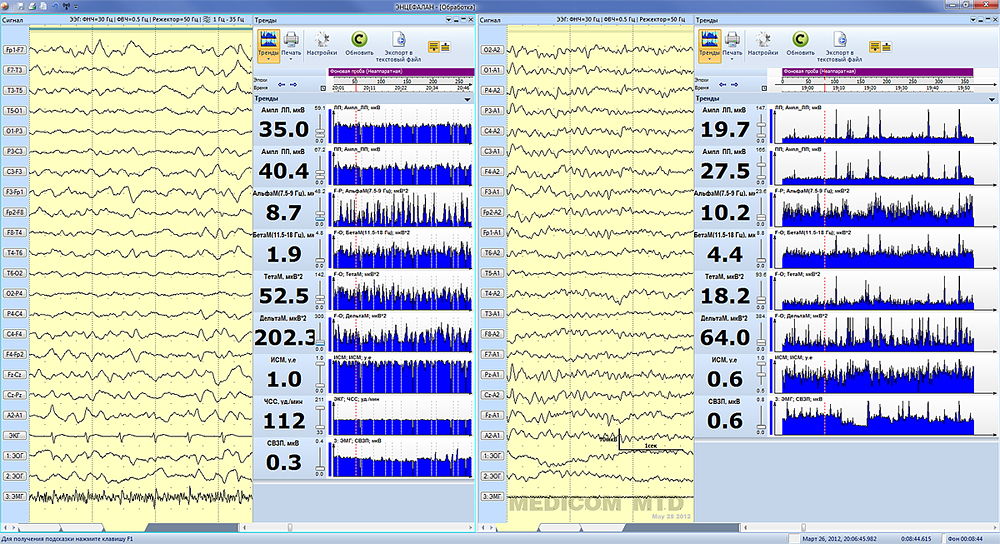Toggle the Cz-Pz channel label
The height and width of the screenshot is (544, 1000).
[x=14, y=395]
